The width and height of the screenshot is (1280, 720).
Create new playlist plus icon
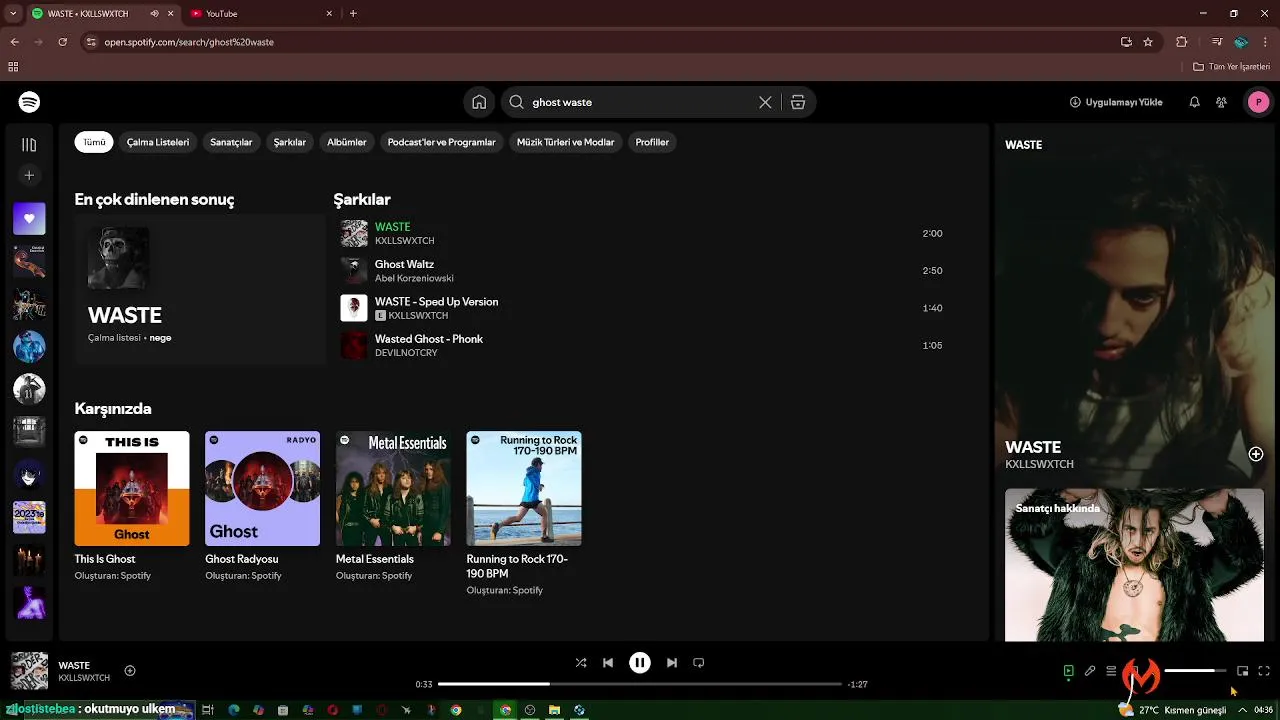click(29, 176)
